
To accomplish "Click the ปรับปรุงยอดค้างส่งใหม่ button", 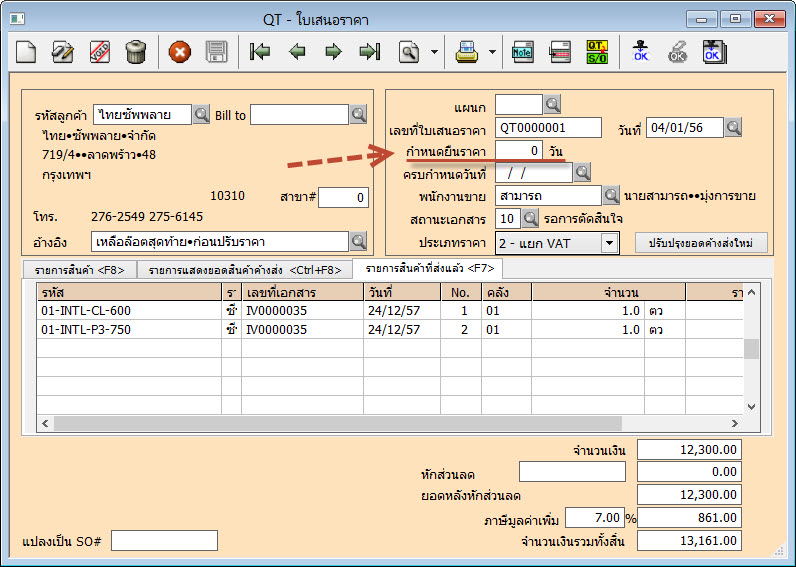I will click(700, 242).
